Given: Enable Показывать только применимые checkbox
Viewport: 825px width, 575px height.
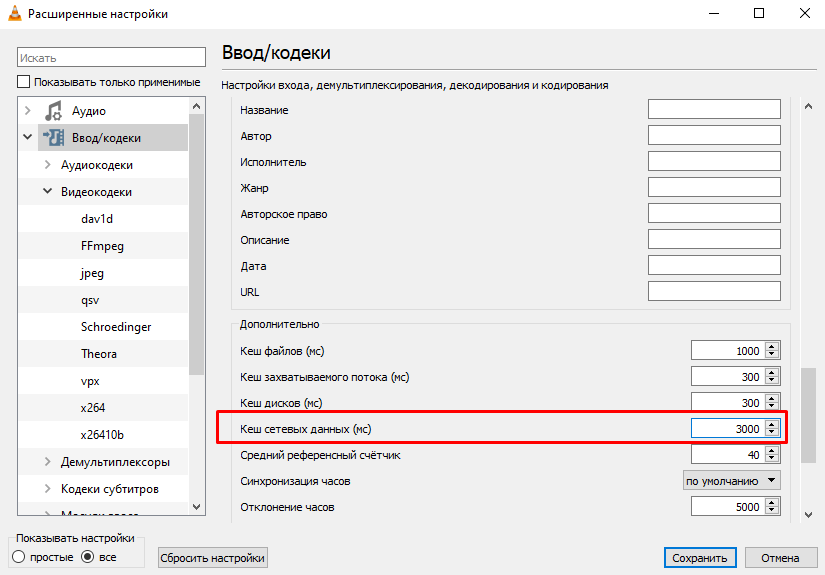Looking at the screenshot, I should click(x=24, y=82).
